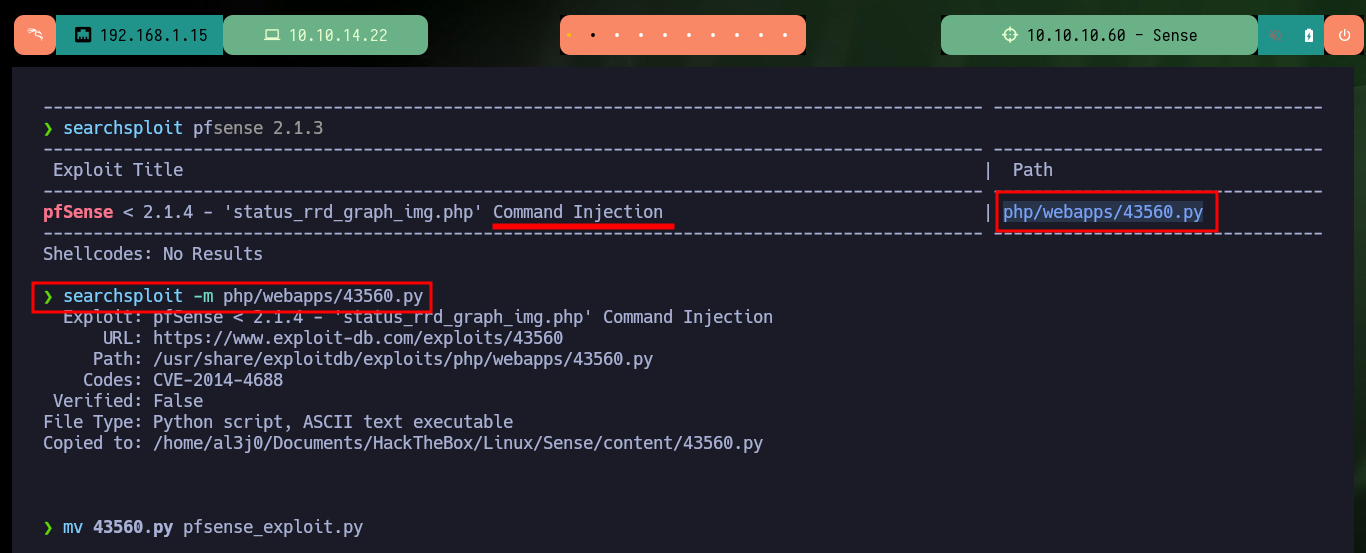Screen dimensions: 1366x553
Task: Open the power menu button
Action: 1343,35
